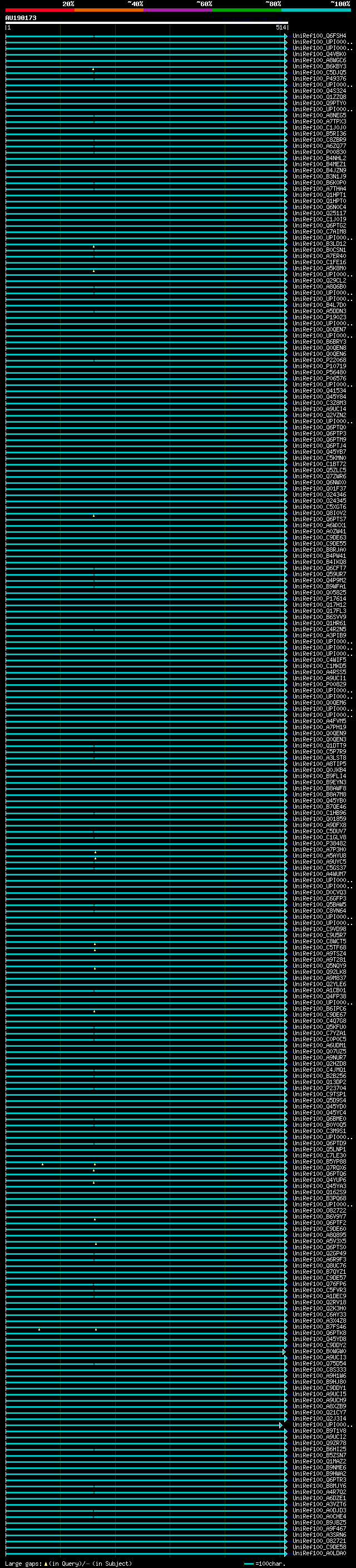Select hit UniRef100_Q6PTP3
This screenshot has height=1568, width=356.
pos(319,433)
